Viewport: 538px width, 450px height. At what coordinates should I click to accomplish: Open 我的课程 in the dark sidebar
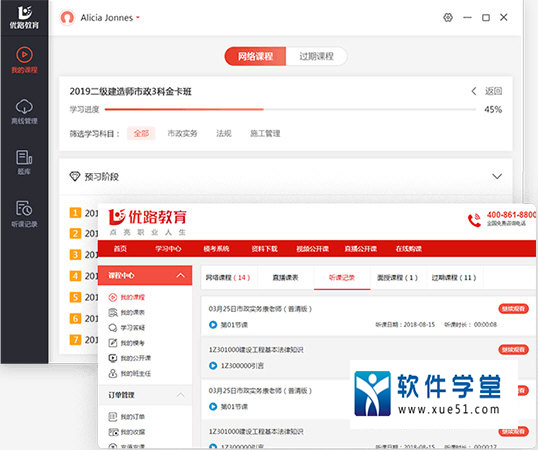(24, 60)
